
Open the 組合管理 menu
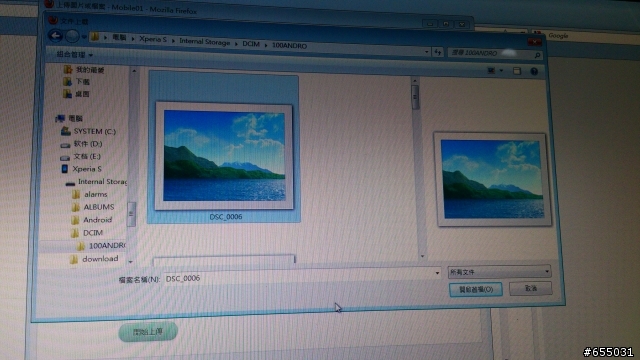[x=75, y=54]
